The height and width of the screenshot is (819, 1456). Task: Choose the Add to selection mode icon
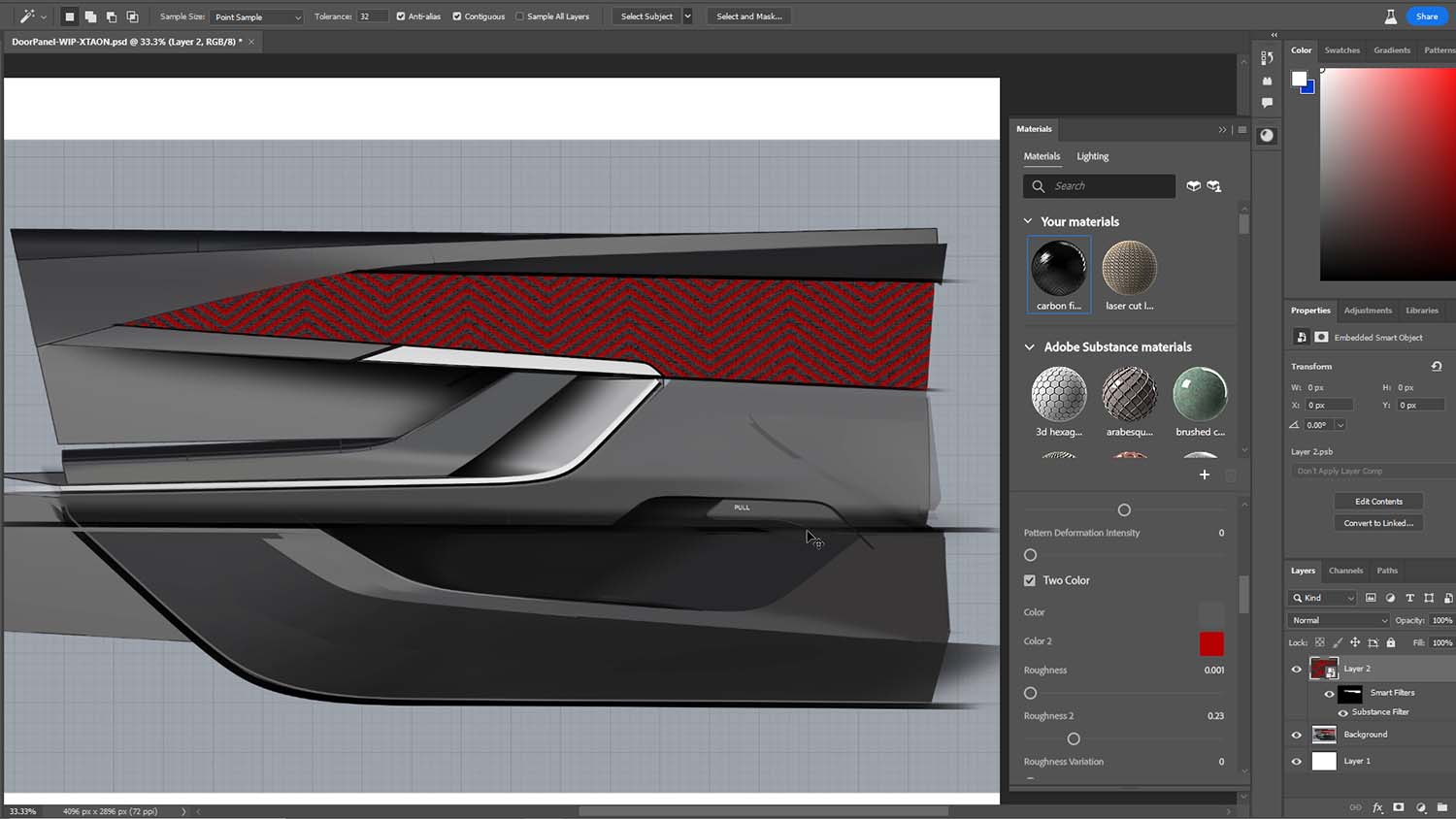click(x=90, y=16)
